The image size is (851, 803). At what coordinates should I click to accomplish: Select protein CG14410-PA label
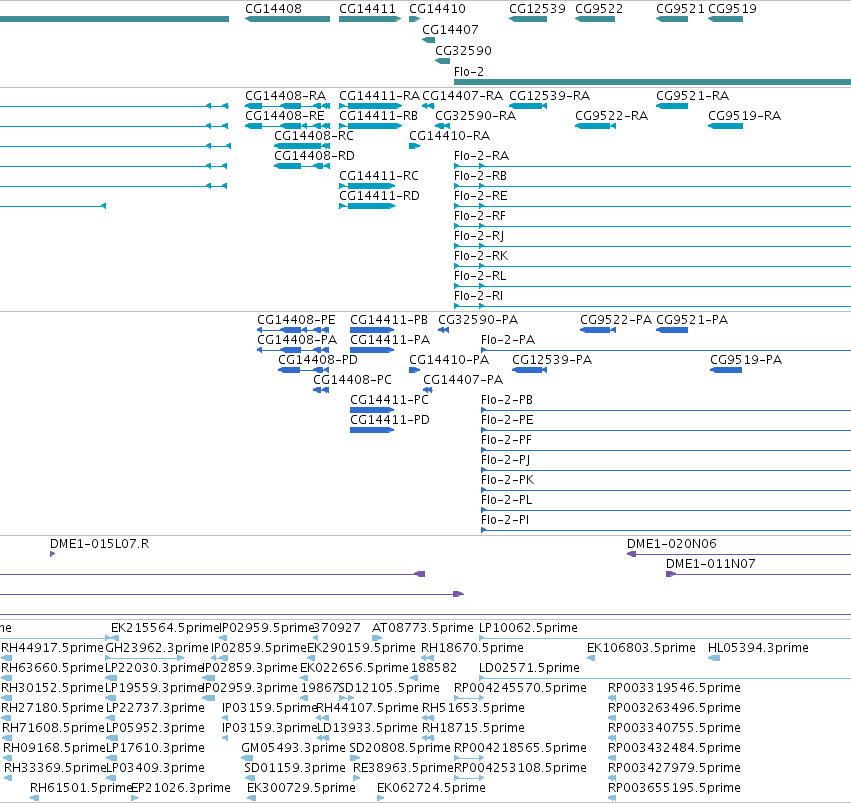tap(449, 360)
